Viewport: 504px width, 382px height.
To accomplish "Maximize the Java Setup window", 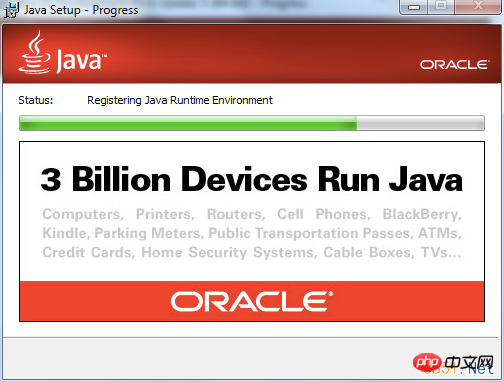I will click(441, 7).
